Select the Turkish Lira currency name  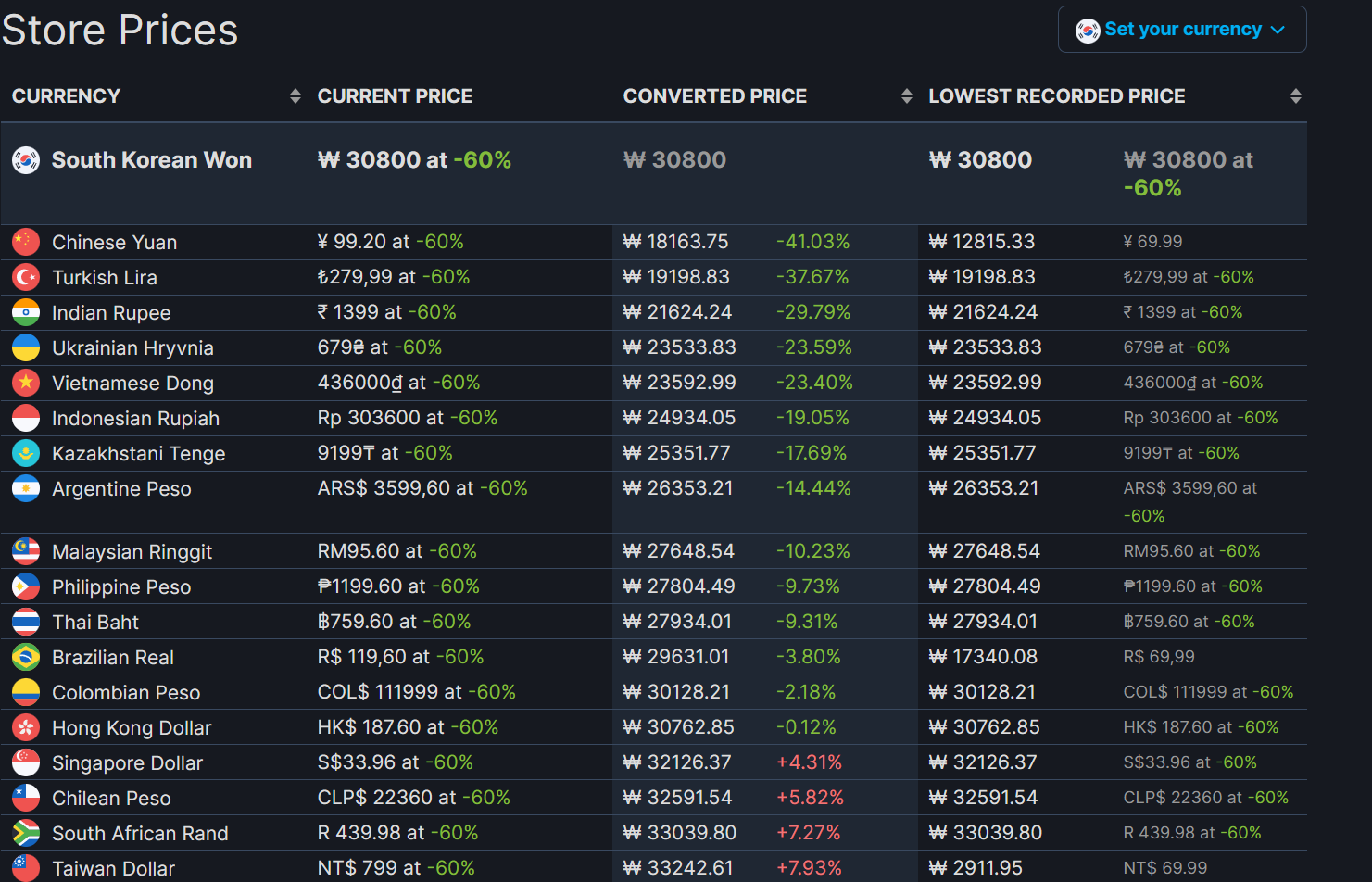point(105,278)
